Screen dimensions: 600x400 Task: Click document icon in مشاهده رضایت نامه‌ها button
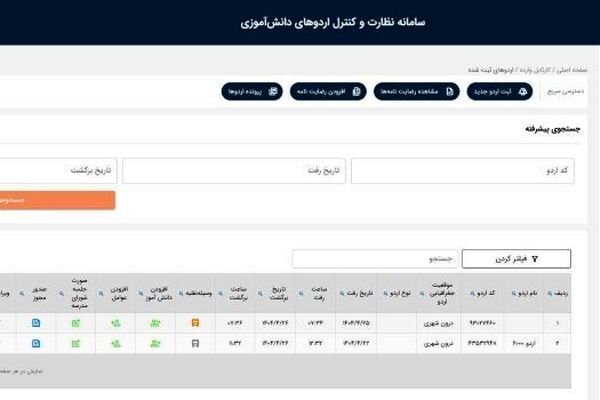450,91
